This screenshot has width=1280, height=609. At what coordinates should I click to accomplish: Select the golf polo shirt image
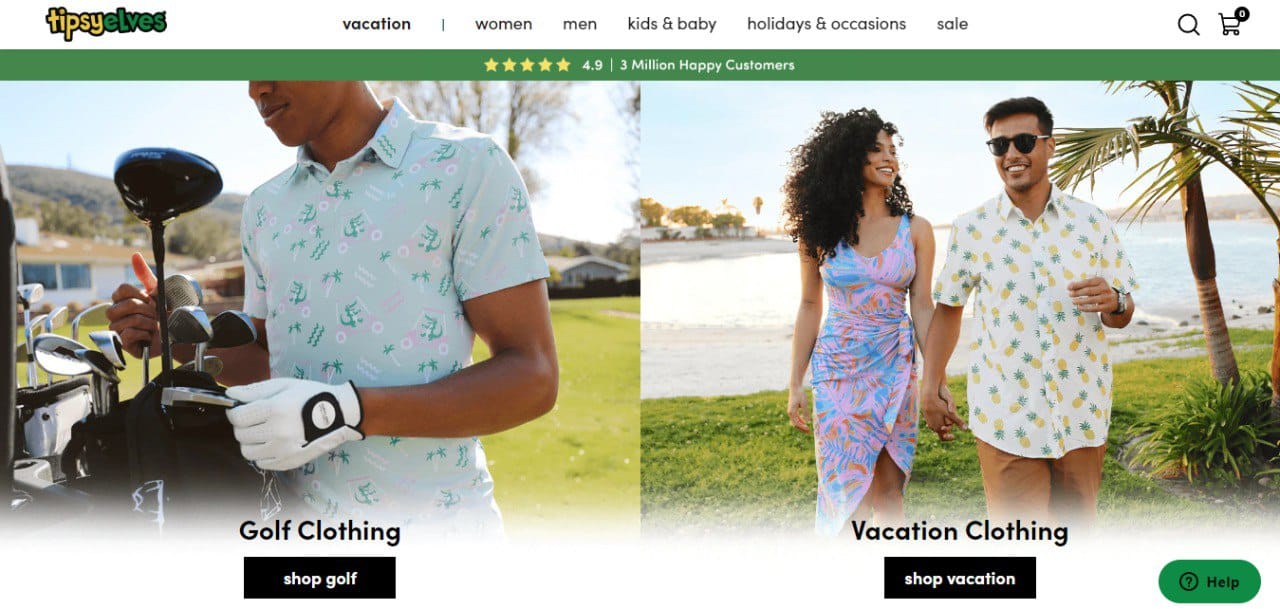point(320,300)
